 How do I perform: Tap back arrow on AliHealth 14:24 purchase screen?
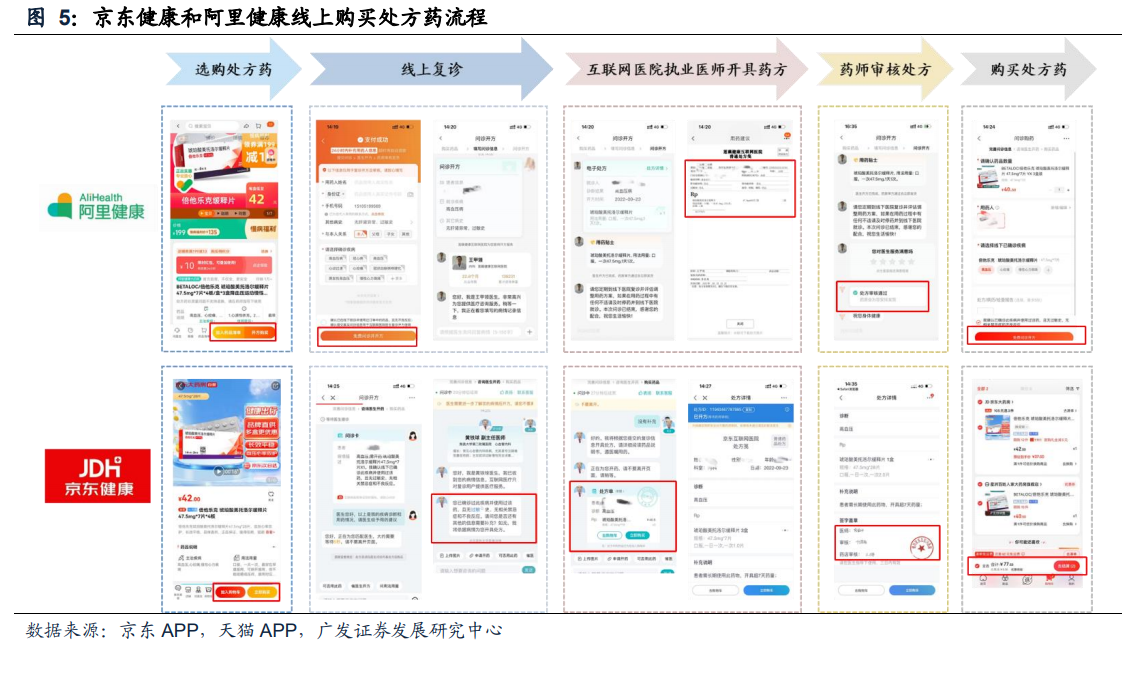[979, 138]
